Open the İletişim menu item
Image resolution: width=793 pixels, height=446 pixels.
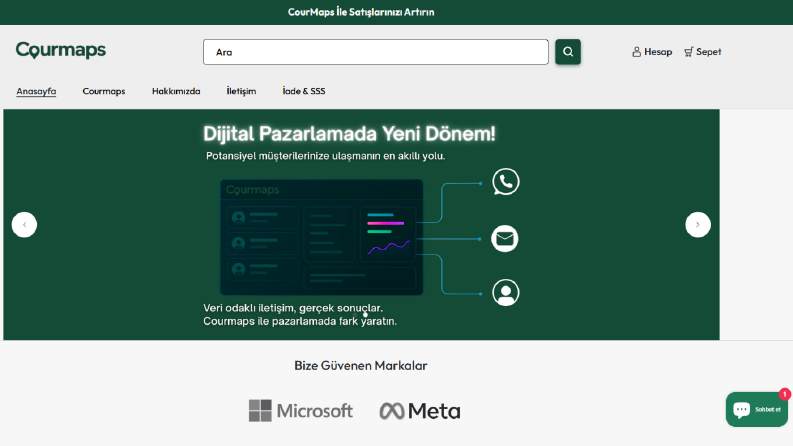[241, 91]
